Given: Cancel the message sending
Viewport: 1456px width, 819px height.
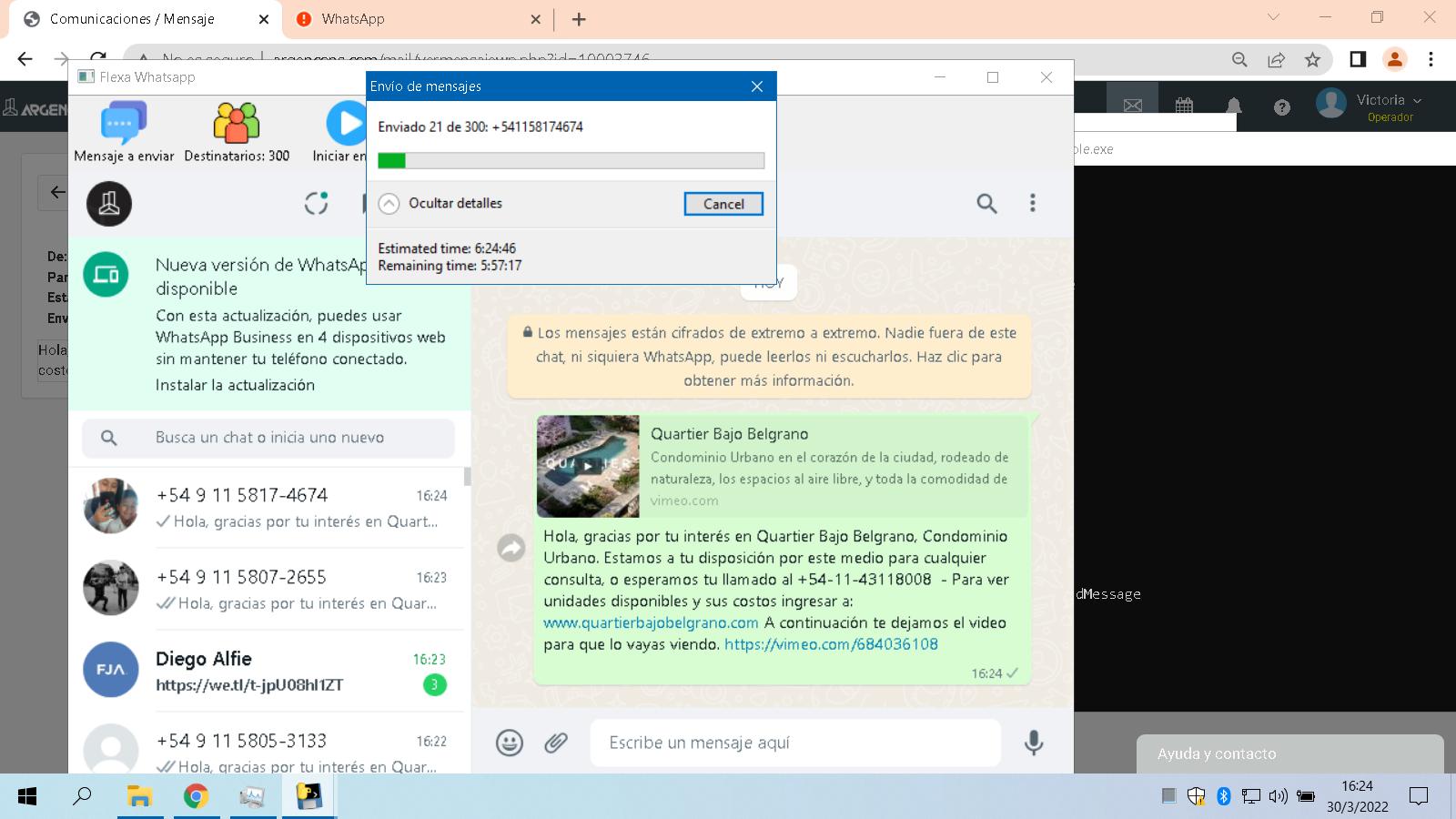Looking at the screenshot, I should point(723,204).
